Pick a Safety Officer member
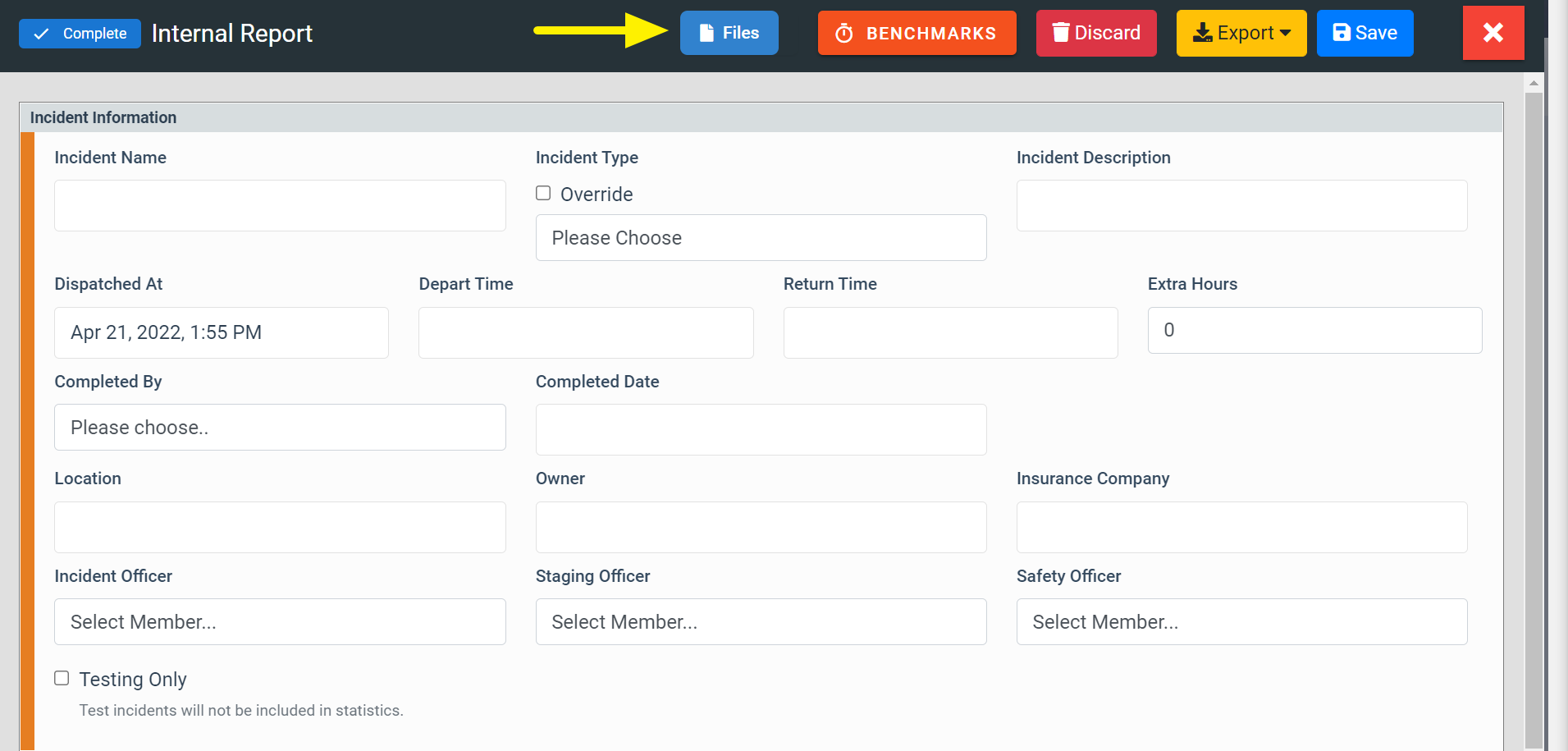The image size is (1568, 751). tap(1241, 622)
